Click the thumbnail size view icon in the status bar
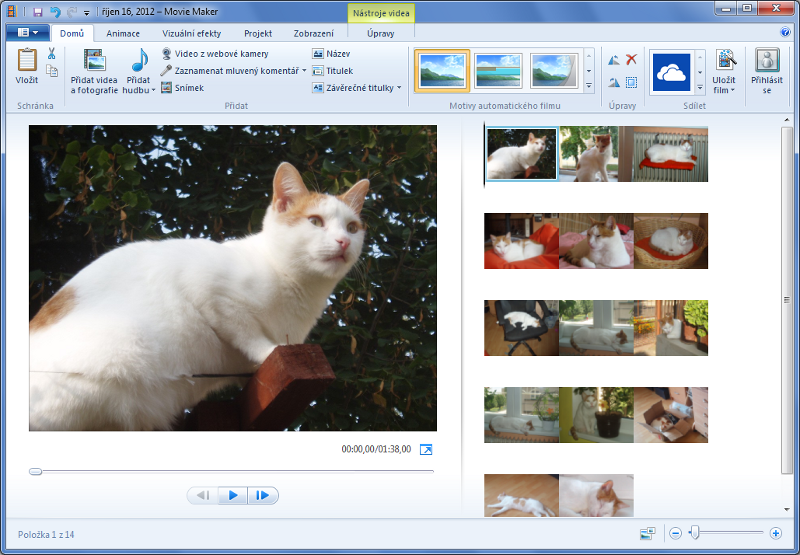 647,534
